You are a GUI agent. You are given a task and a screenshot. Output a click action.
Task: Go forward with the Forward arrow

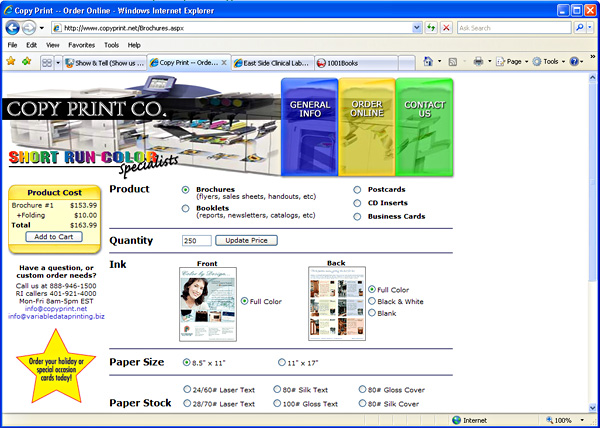29,28
